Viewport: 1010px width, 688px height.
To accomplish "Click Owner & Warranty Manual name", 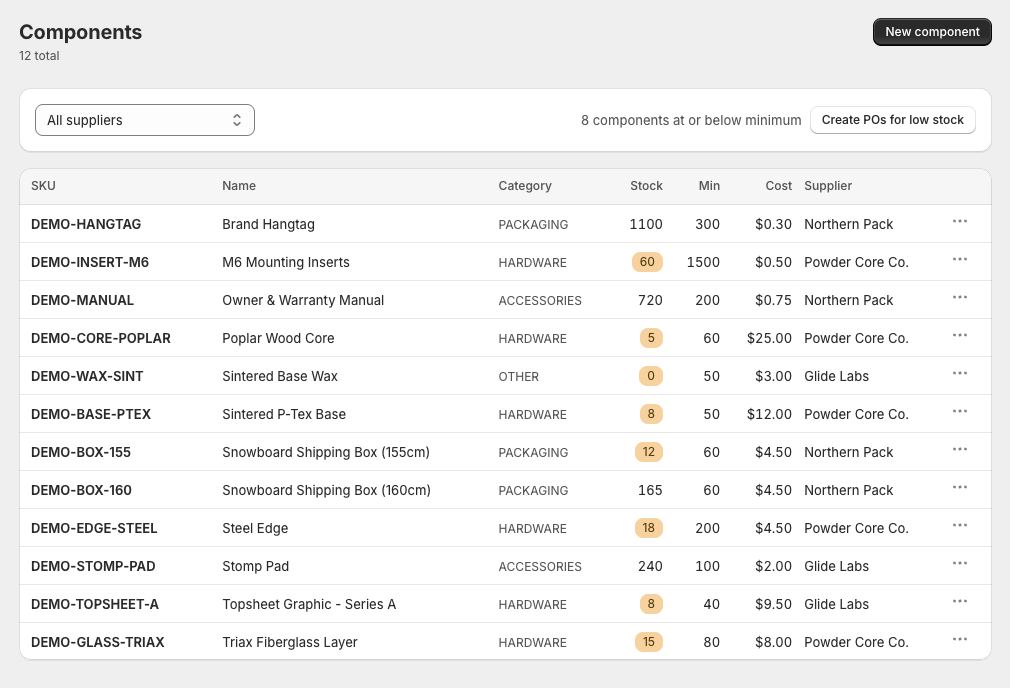I will click(x=303, y=300).
